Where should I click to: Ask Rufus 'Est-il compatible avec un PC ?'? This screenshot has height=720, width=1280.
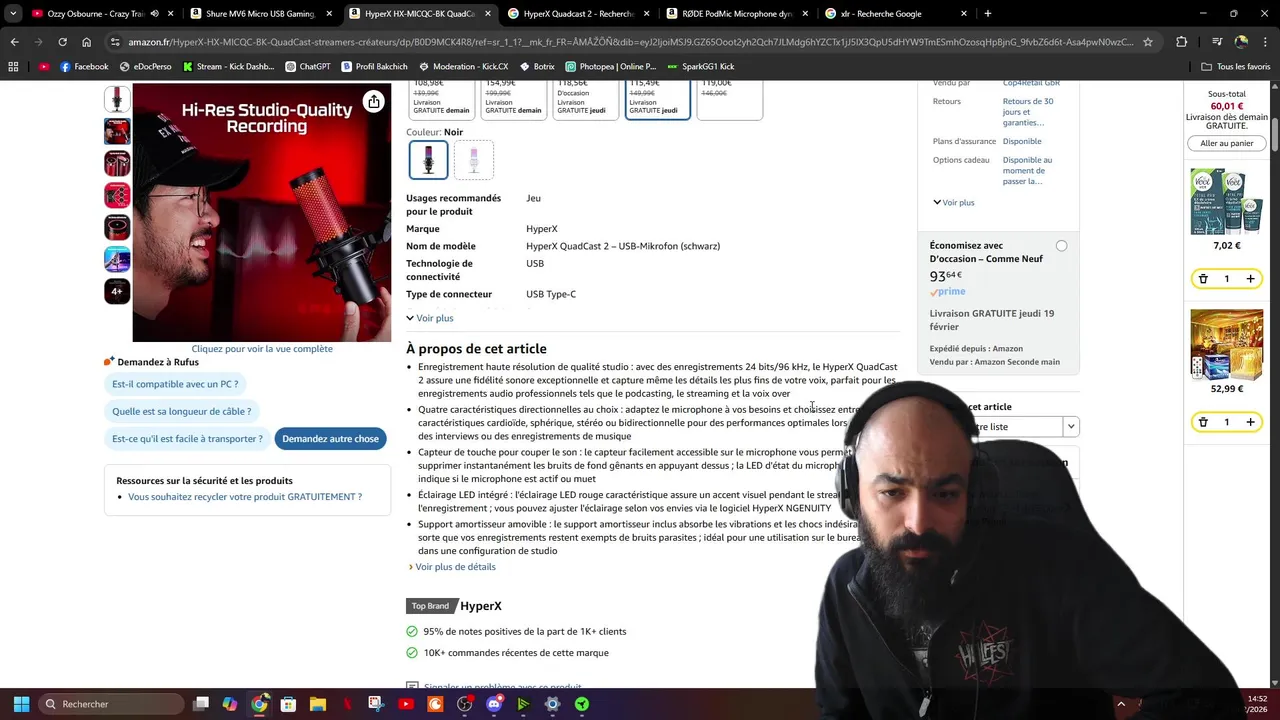[x=175, y=384]
